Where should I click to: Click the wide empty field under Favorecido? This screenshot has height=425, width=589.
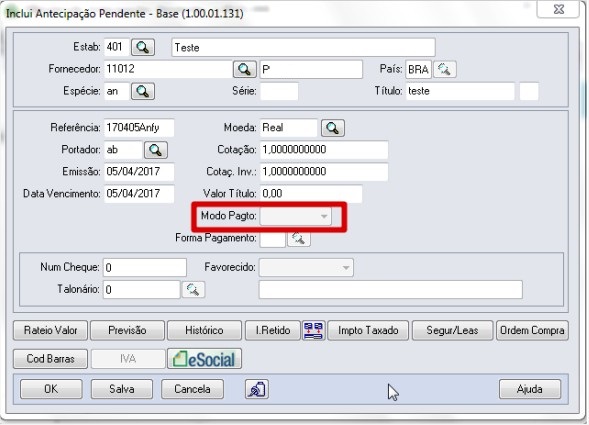point(391,290)
